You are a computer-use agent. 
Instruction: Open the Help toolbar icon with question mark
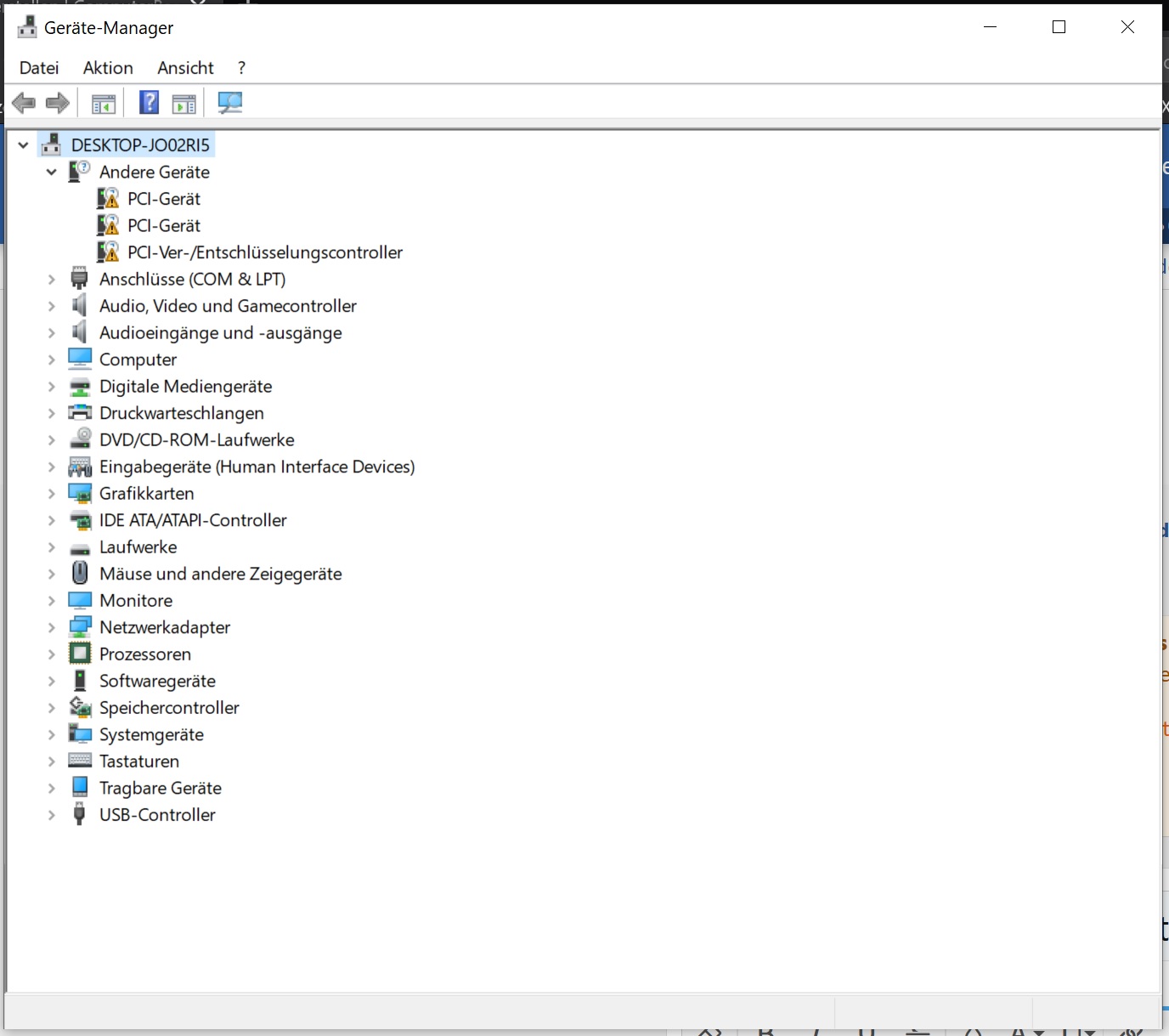coord(149,103)
